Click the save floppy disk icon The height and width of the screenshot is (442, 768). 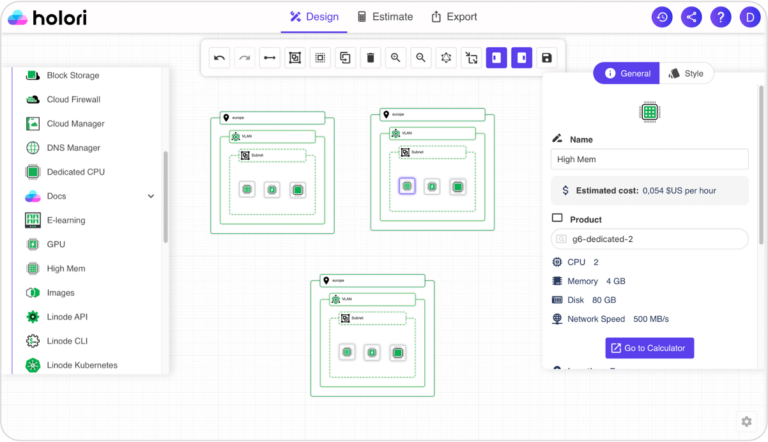(x=547, y=58)
